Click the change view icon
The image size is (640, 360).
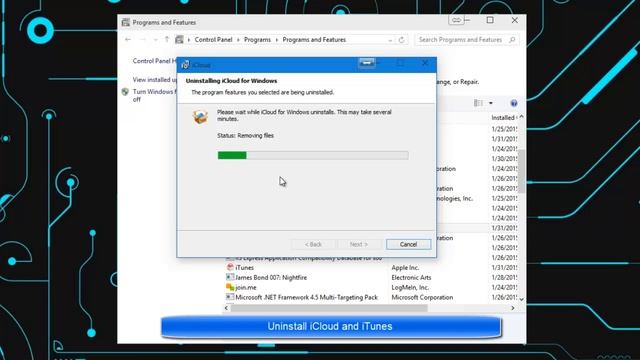(478, 103)
